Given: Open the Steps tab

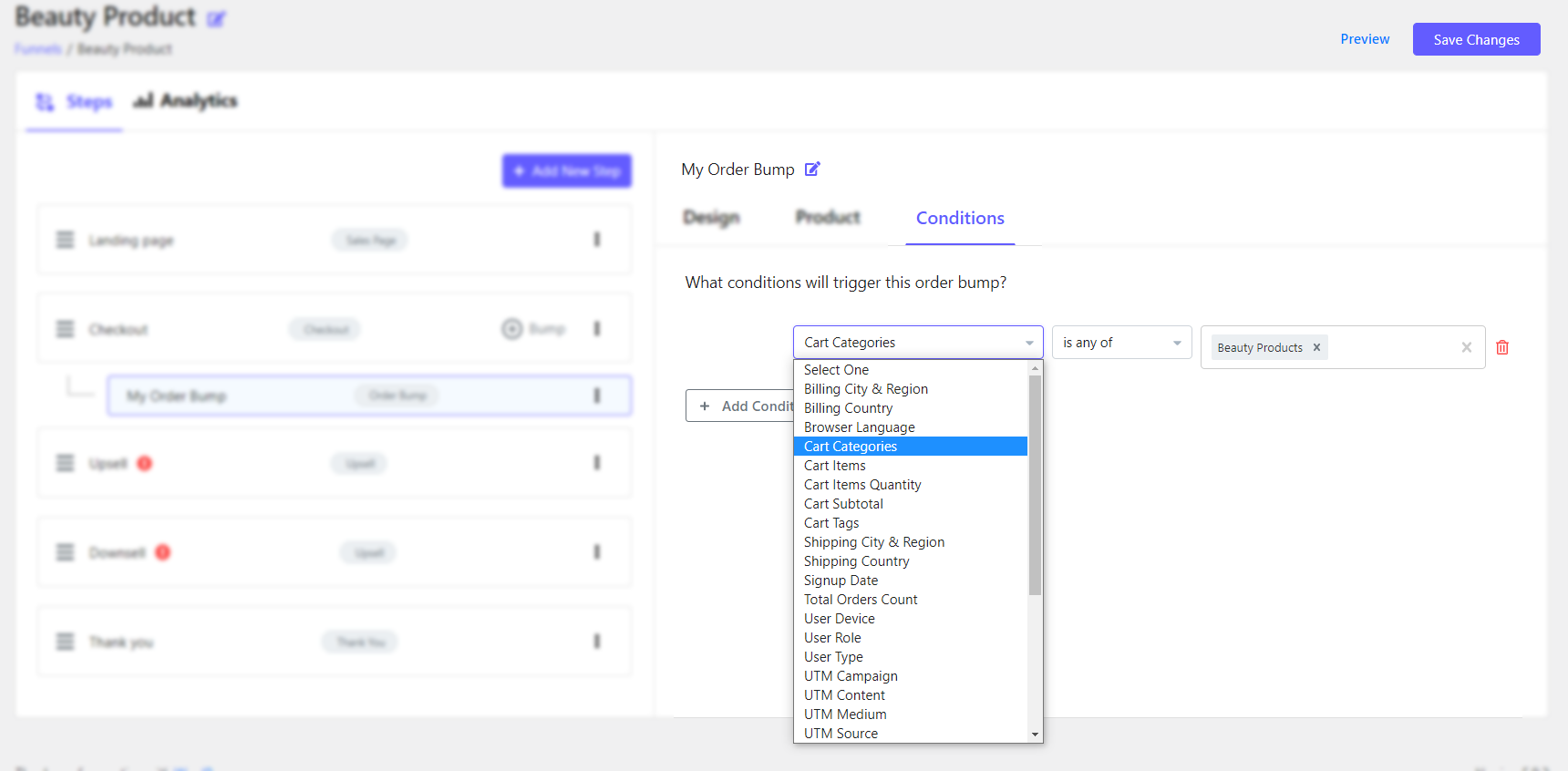Looking at the screenshot, I should (74, 101).
